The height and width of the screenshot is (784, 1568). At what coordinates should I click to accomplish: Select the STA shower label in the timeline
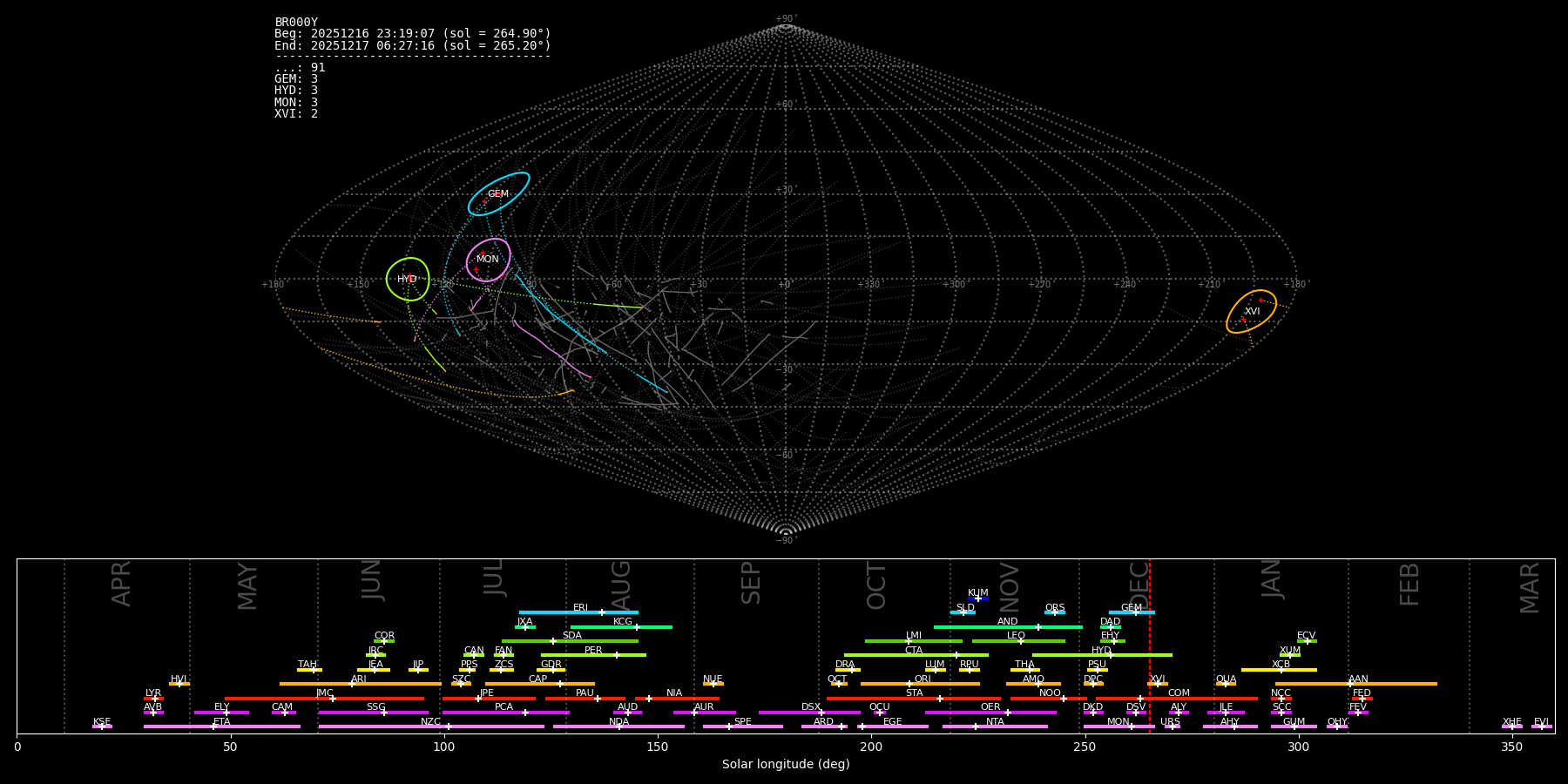tap(914, 693)
